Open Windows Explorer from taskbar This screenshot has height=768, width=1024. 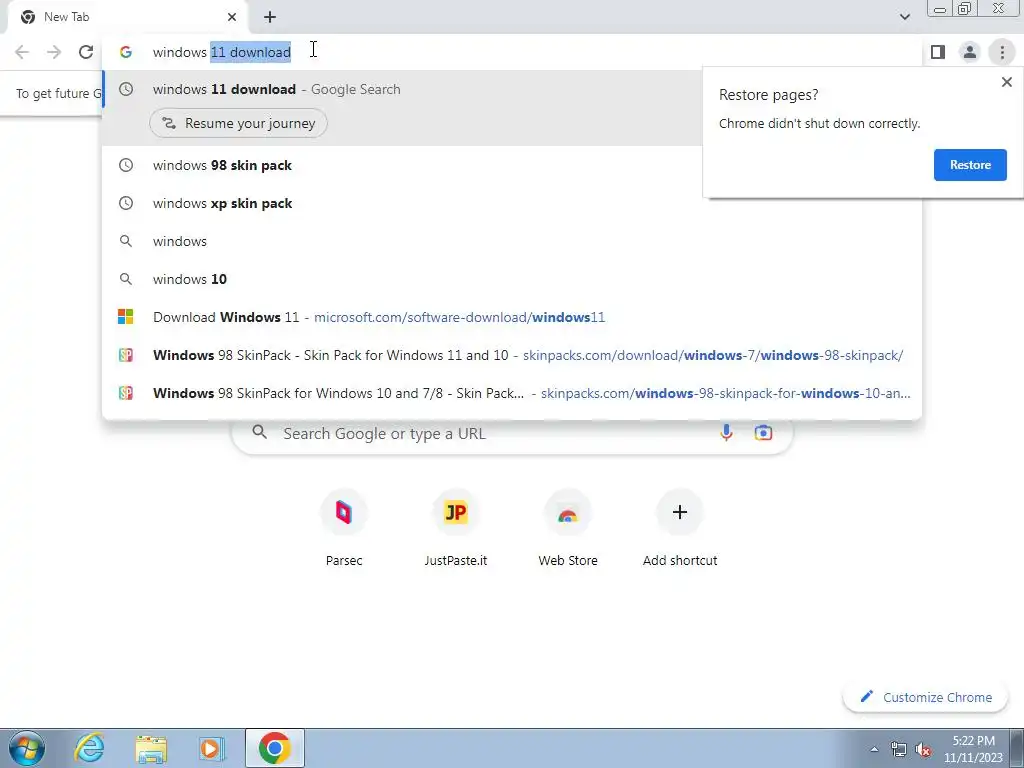tap(151, 749)
